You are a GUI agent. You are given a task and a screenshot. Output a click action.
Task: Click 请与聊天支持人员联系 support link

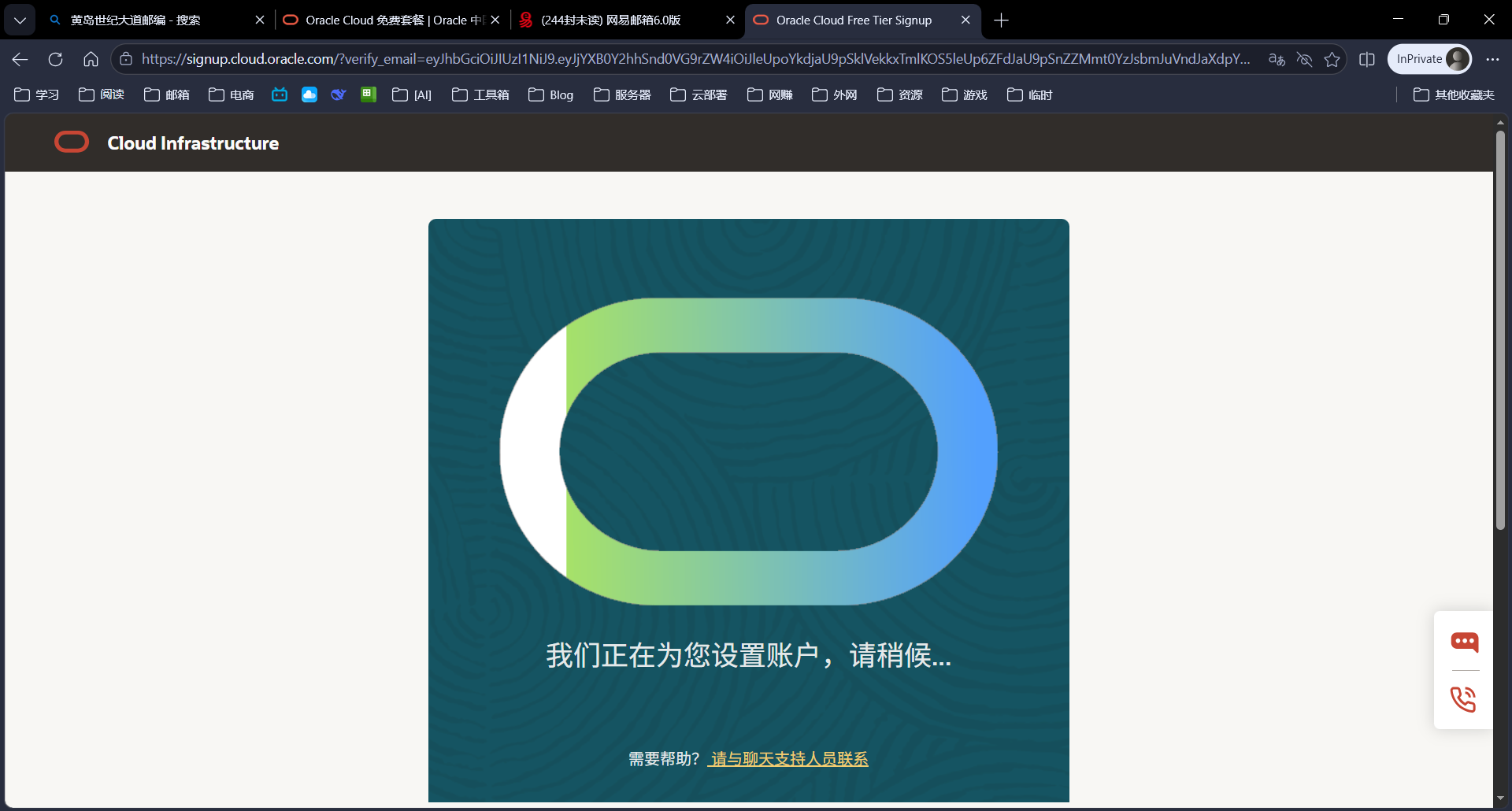pyautogui.click(x=788, y=759)
